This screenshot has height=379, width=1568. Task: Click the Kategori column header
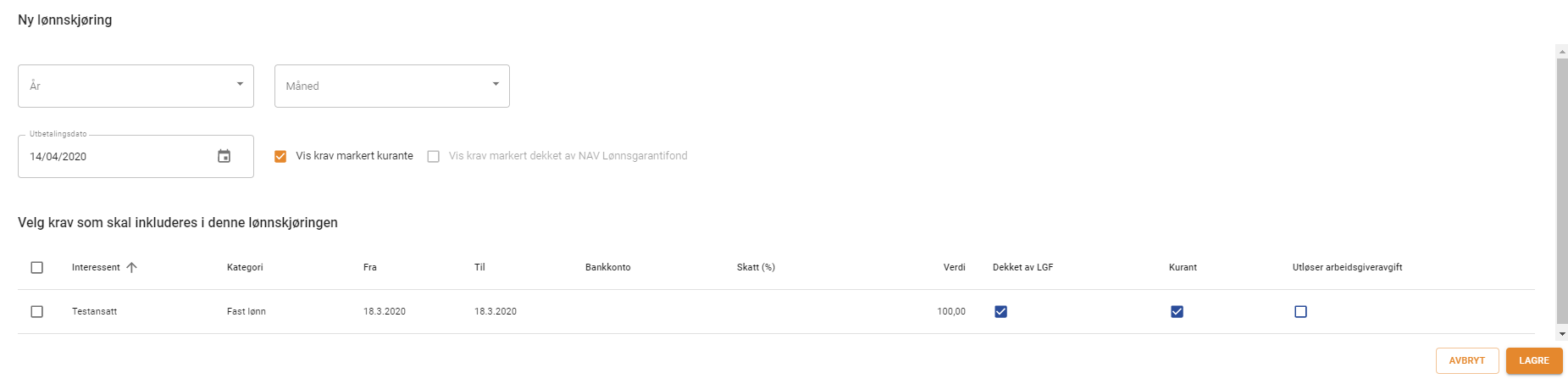click(245, 267)
